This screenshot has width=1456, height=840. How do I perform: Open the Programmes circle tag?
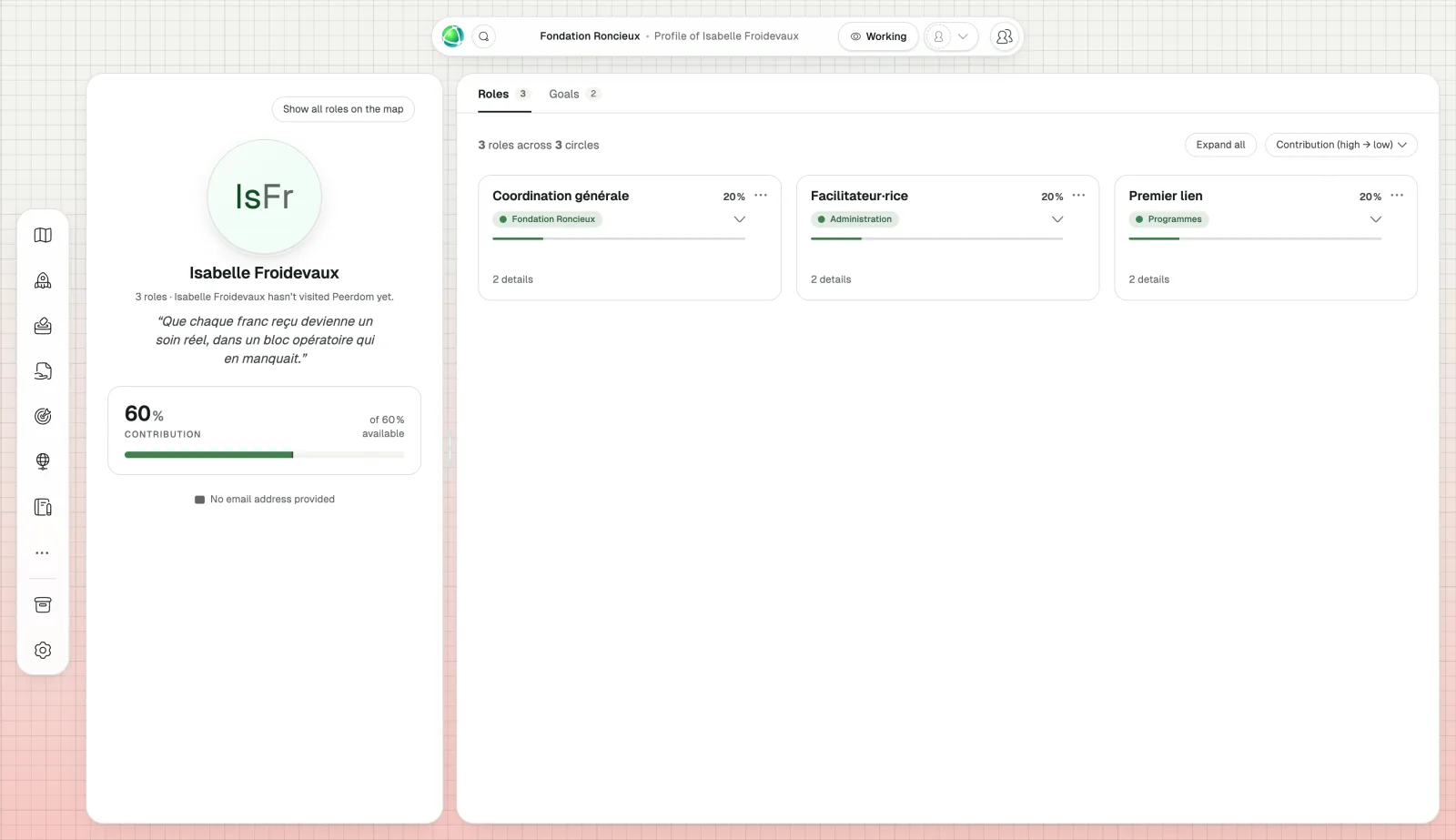point(1168,219)
